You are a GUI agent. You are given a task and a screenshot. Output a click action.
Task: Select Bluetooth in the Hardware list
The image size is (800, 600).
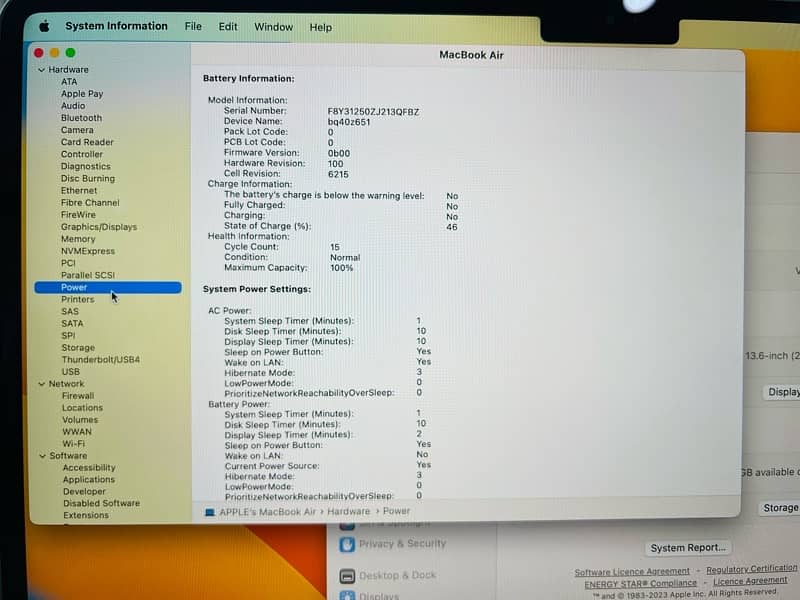(x=81, y=118)
